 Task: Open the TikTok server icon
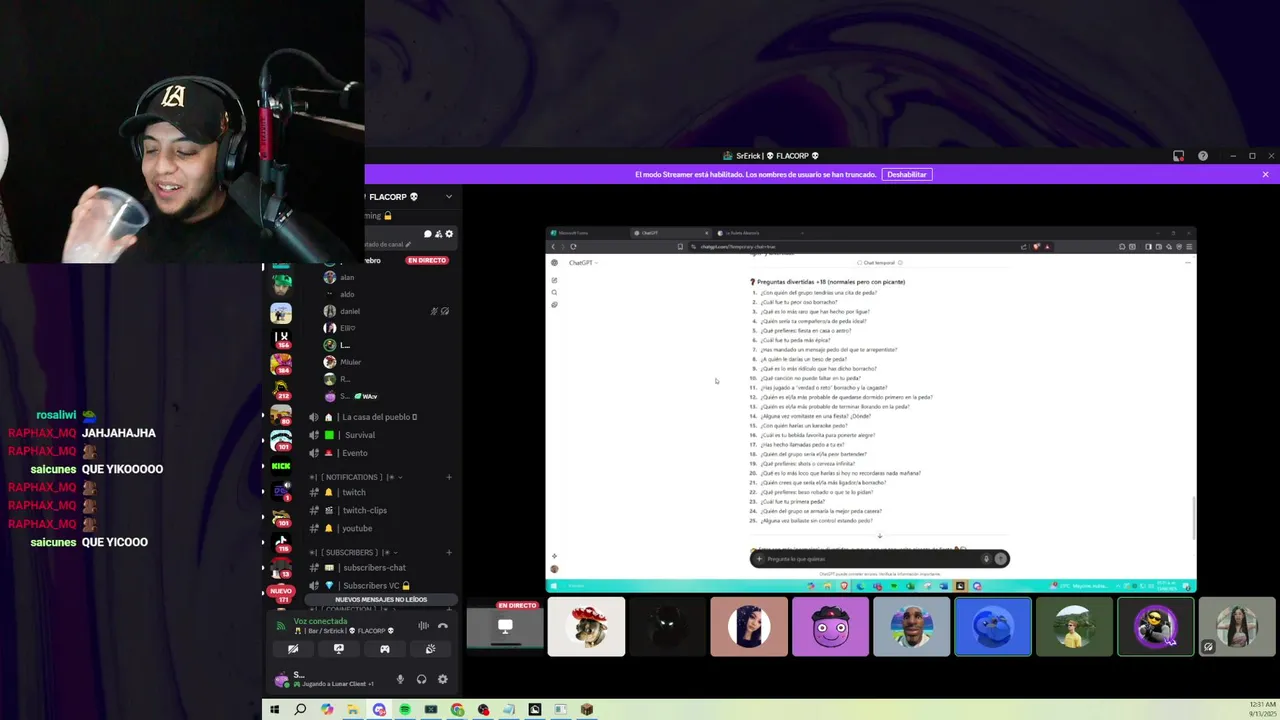tap(281, 541)
